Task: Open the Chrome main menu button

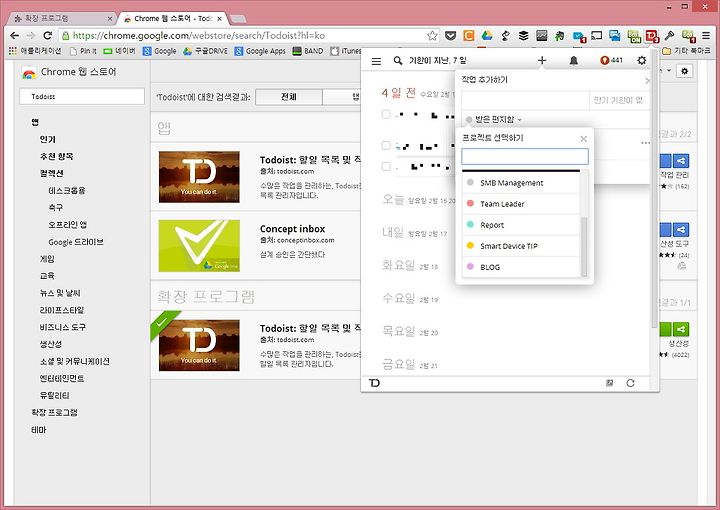Action: [706, 35]
